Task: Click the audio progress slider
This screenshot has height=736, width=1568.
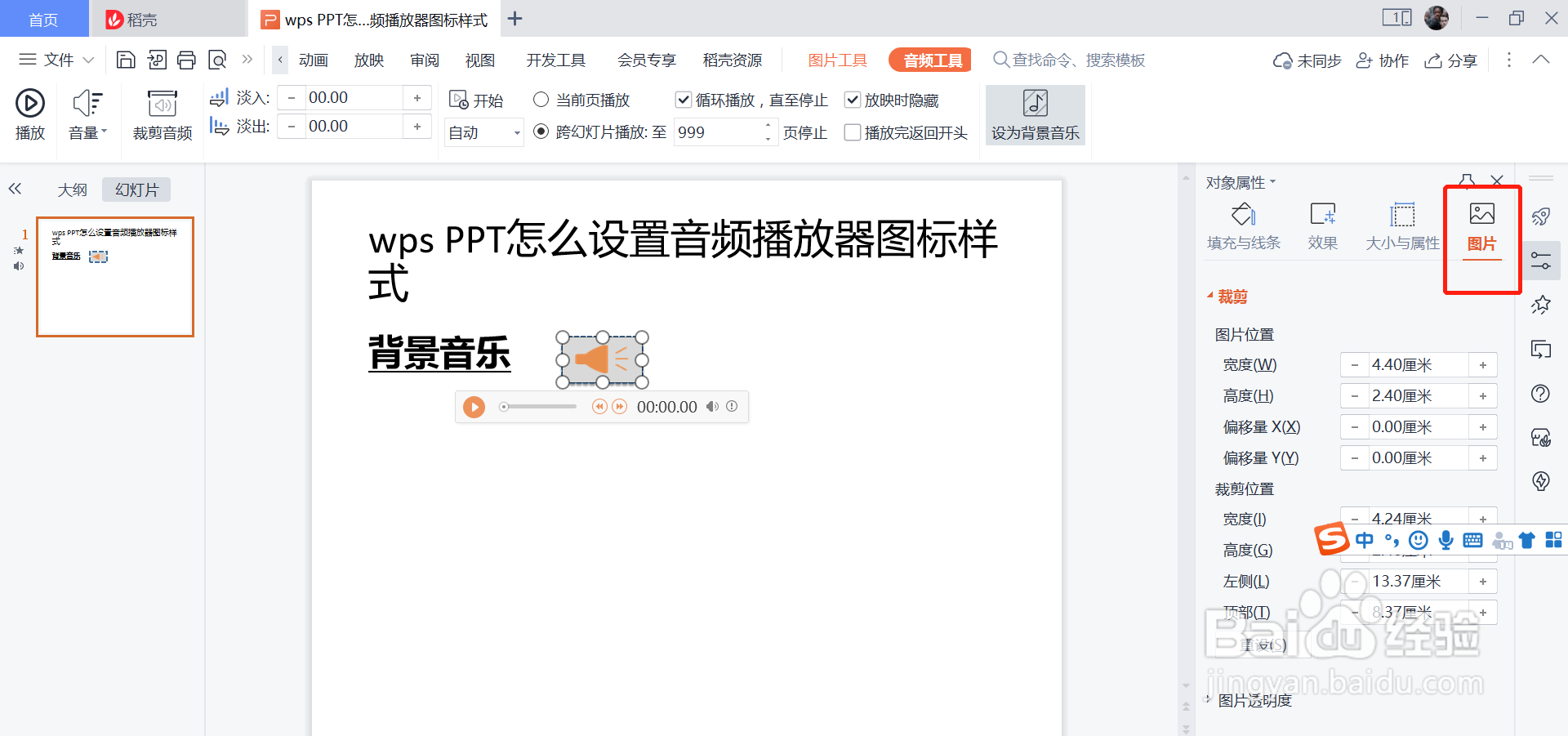Action: pos(539,407)
